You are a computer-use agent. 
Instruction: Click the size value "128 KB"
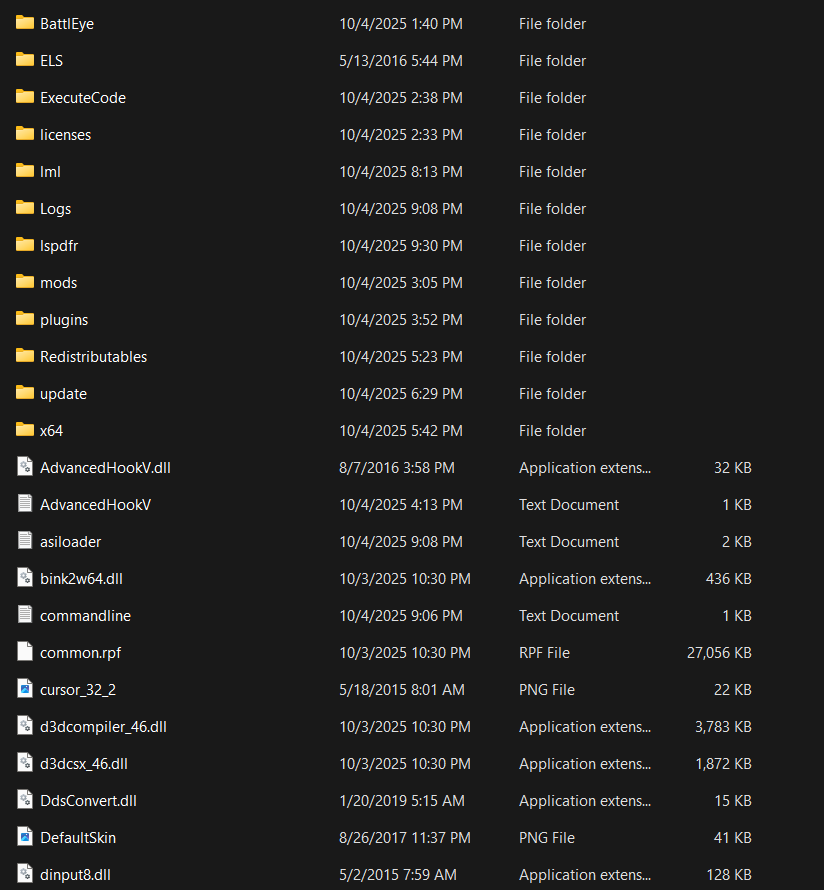click(x=729, y=875)
